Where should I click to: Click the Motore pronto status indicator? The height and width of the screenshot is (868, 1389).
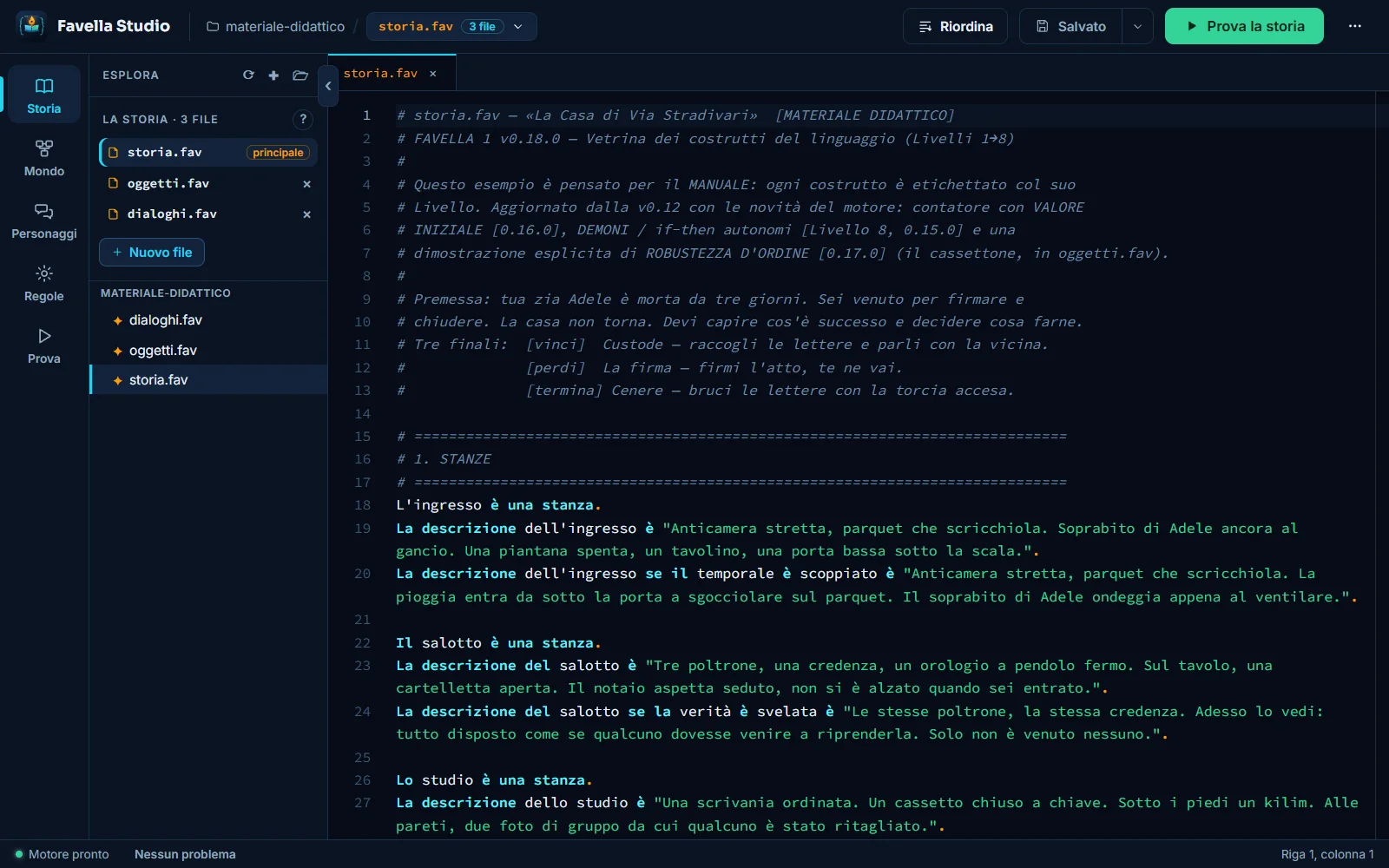(x=62, y=854)
